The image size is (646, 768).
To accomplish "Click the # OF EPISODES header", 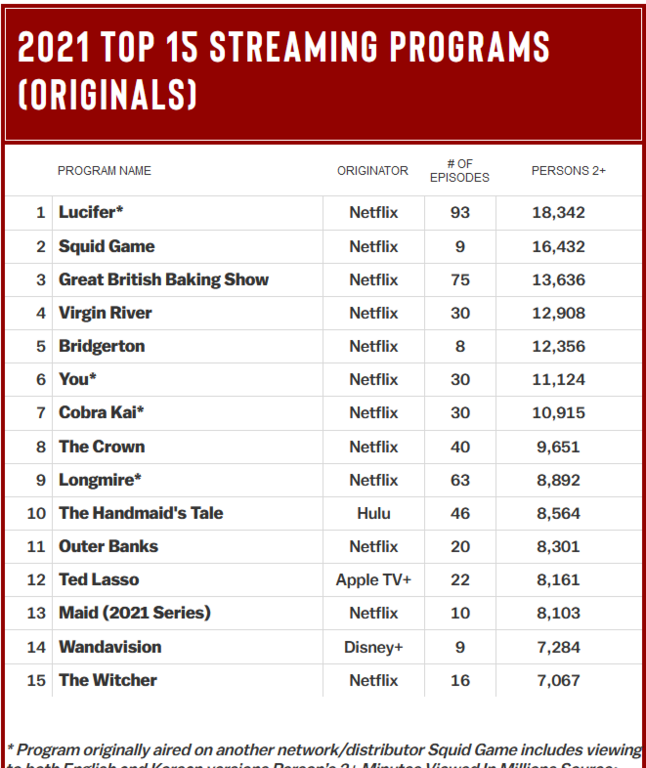I will pos(459,171).
